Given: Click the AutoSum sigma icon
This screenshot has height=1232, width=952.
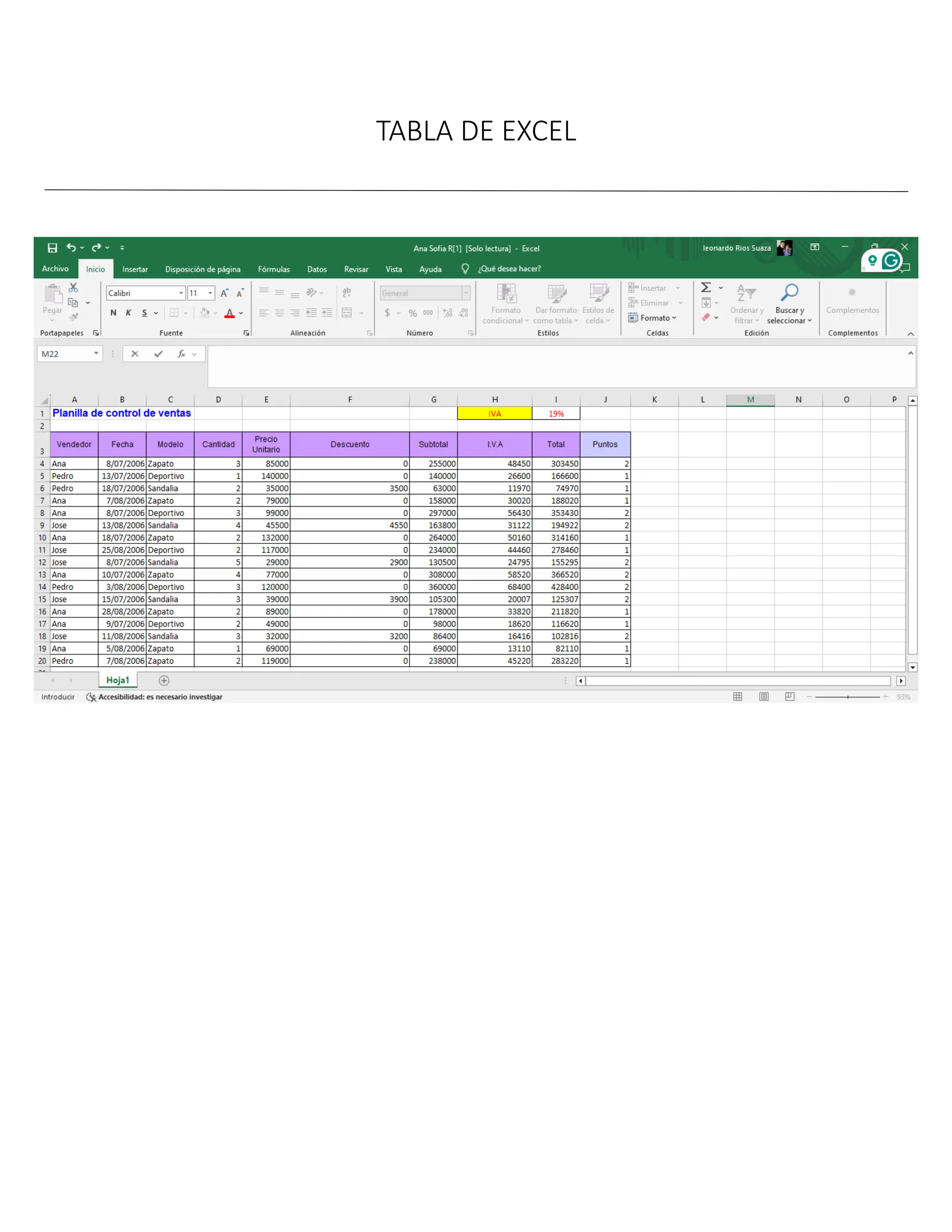Looking at the screenshot, I should point(706,288).
